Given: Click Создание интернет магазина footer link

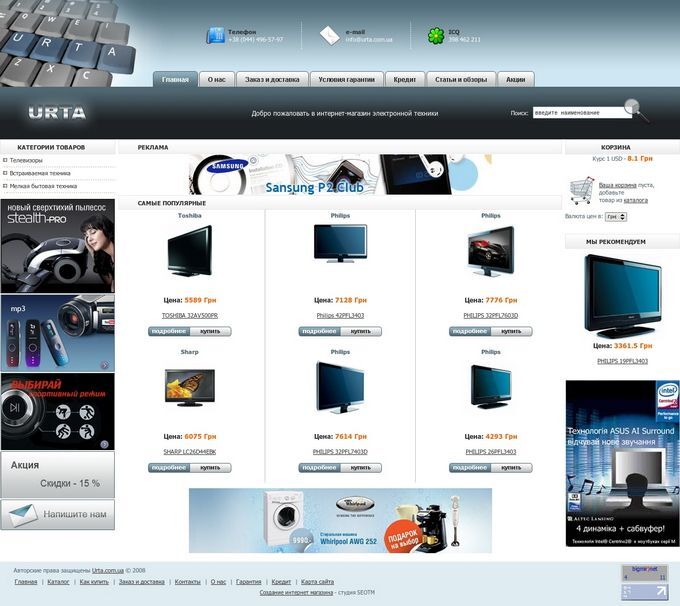Looking at the screenshot, I should 296,593.
